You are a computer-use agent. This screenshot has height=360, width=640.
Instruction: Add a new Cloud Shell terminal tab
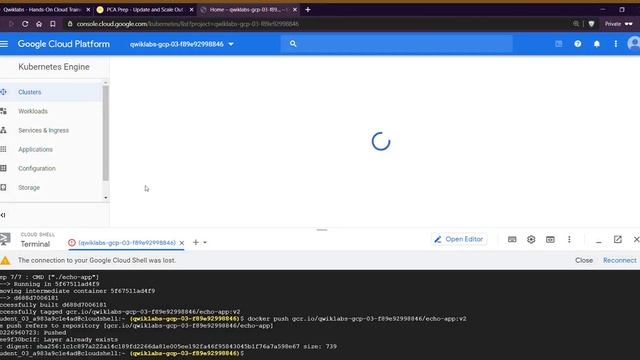pyautogui.click(x=196, y=242)
